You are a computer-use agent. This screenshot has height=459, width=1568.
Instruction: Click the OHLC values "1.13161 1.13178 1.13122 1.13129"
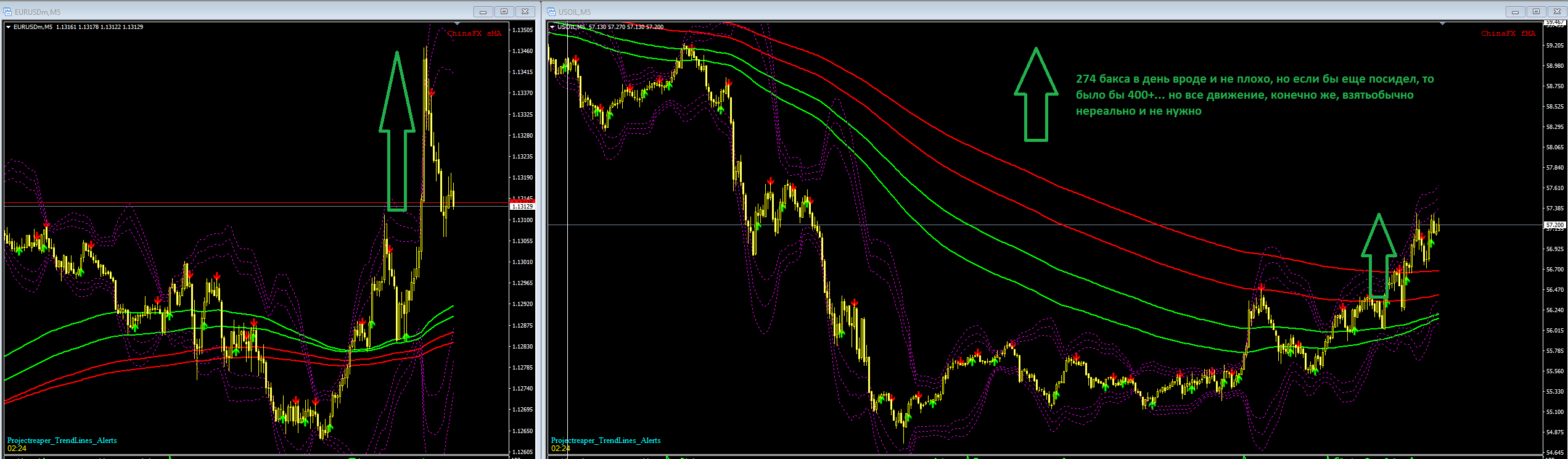(x=99, y=27)
